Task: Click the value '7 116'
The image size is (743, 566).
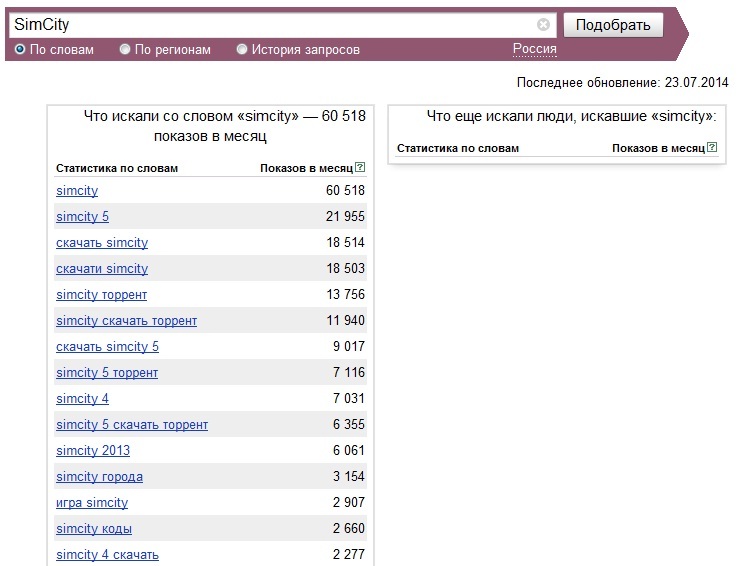Action: tap(349, 373)
